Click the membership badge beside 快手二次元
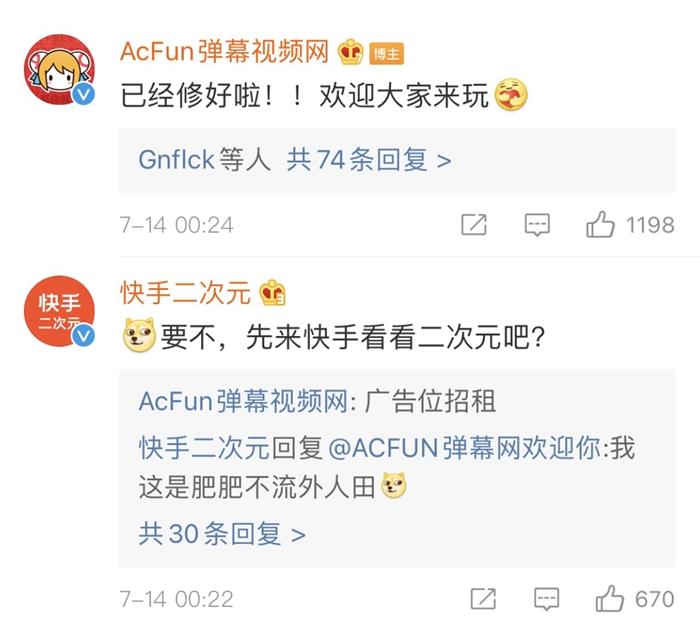The height and width of the screenshot is (626, 700). (272, 293)
